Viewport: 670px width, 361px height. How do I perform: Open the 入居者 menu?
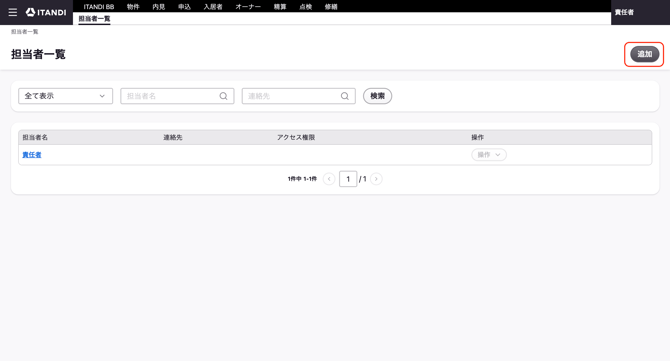[x=213, y=7]
